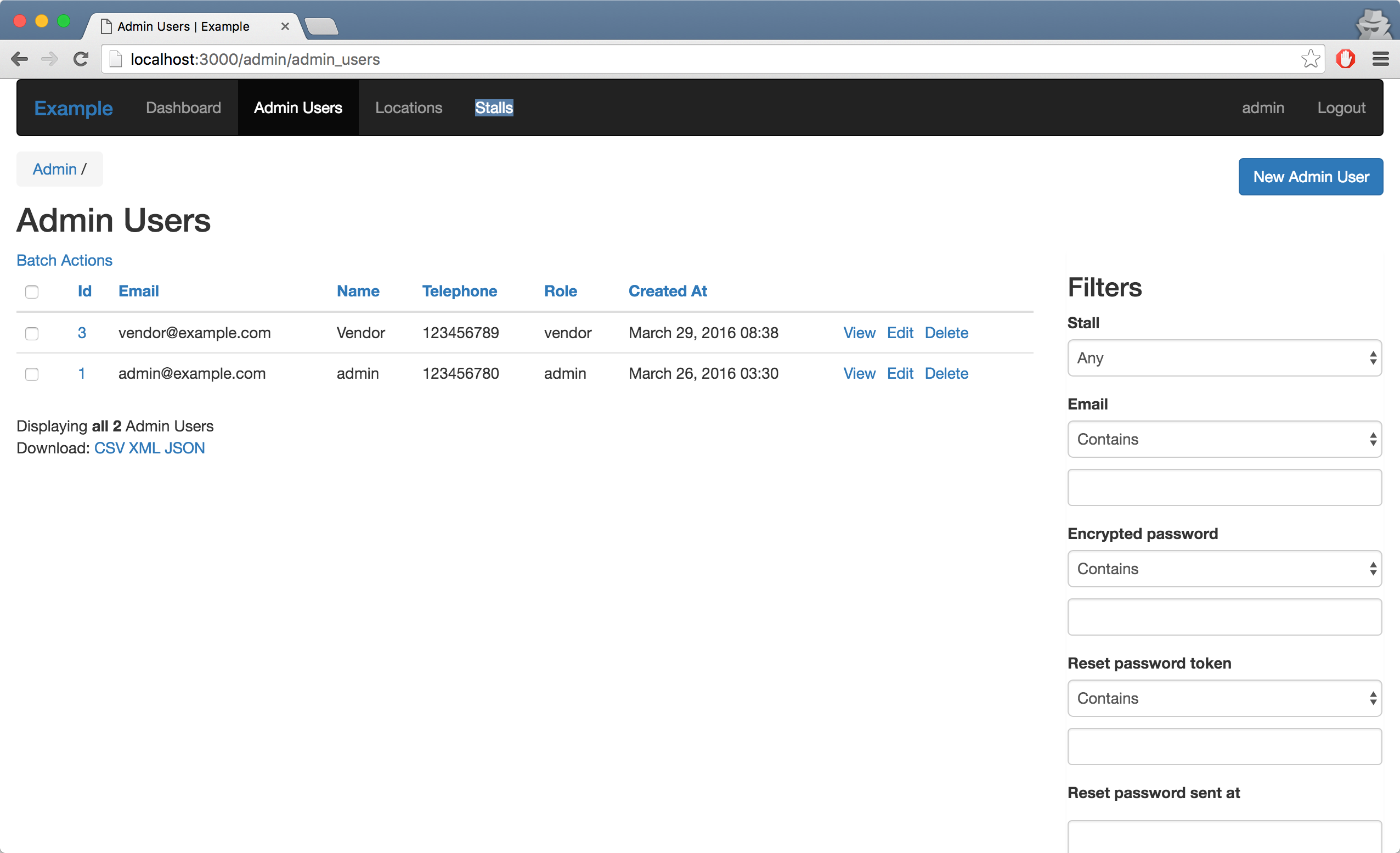This screenshot has height=853, width=1400.
Task: Click the Reset password token input field
Action: point(1224,745)
